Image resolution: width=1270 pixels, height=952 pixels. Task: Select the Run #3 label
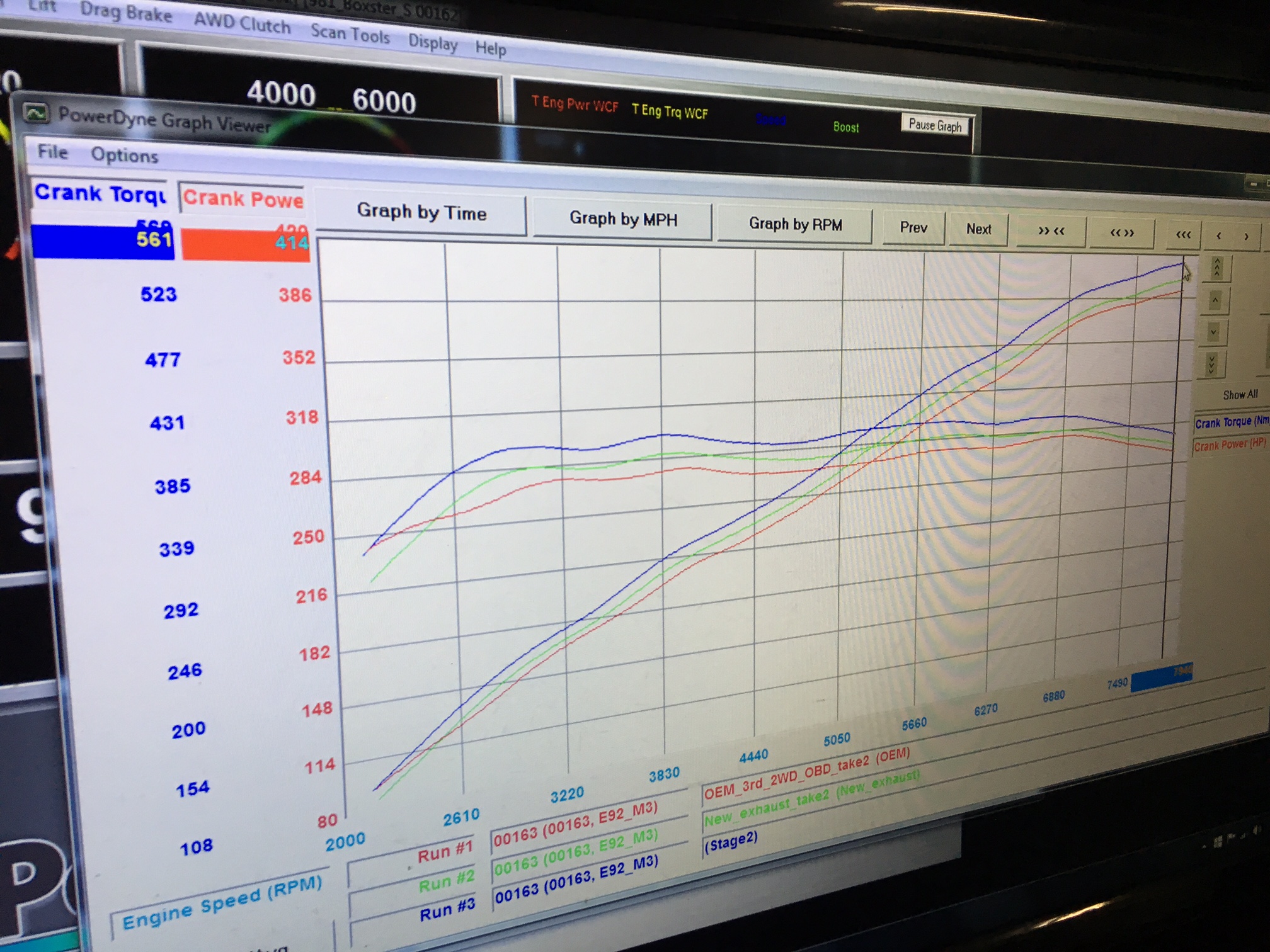447,912
